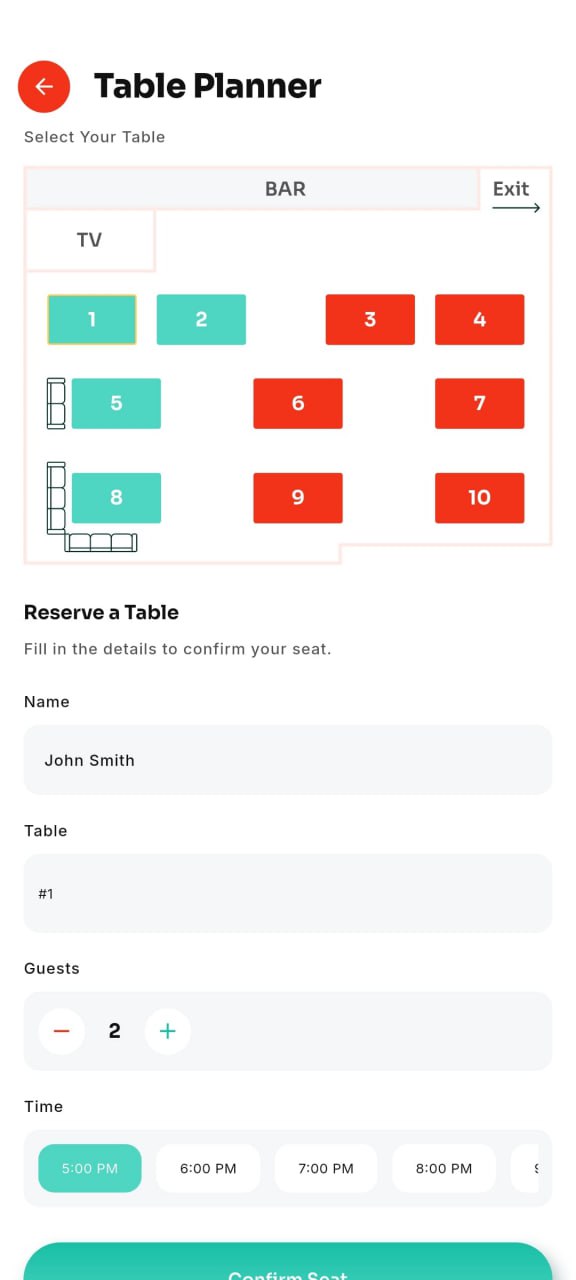The image size is (576, 1280).
Task: Select table 5 next to the bench
Action: [x=116, y=403]
